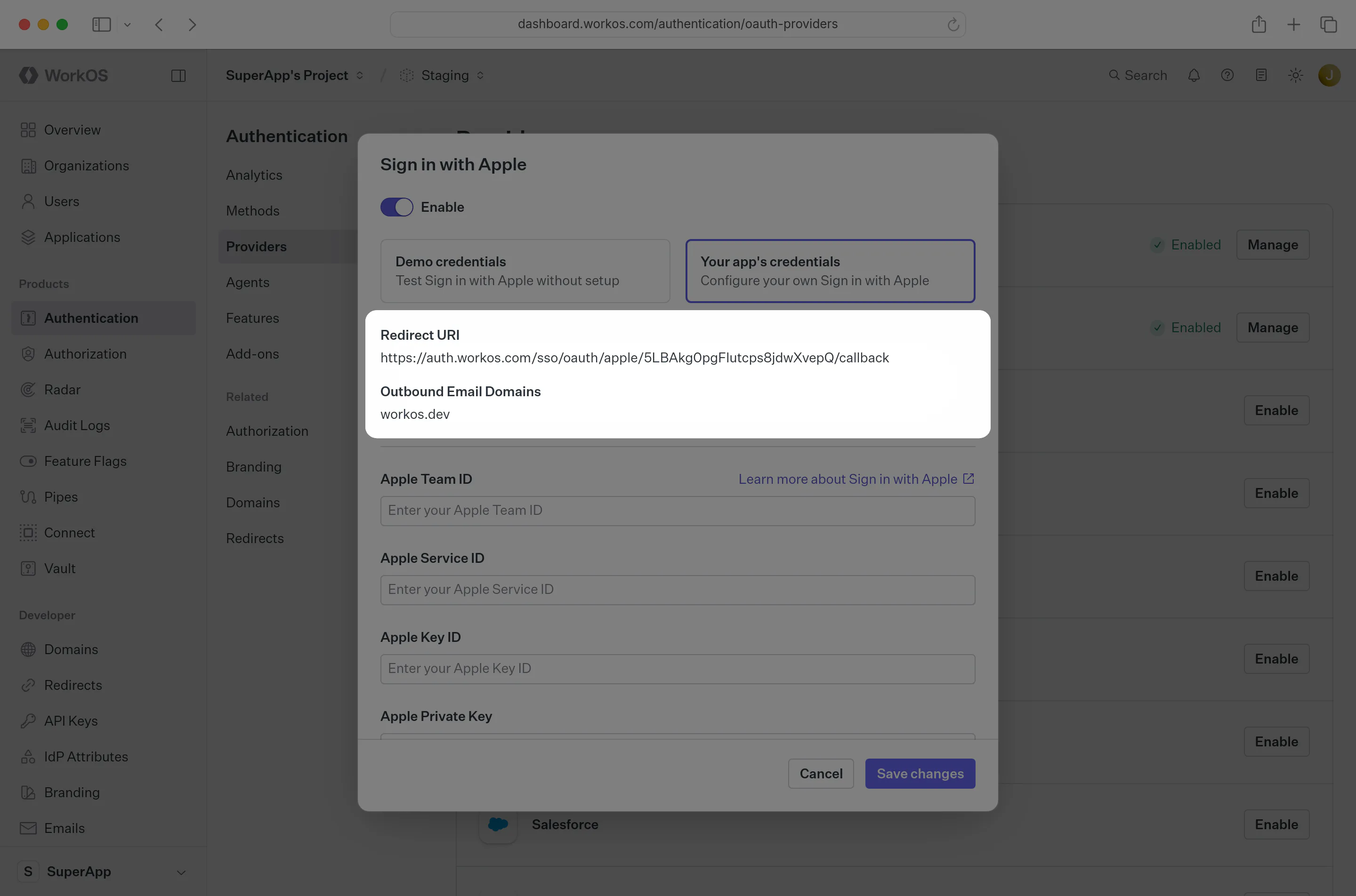Open Methods in Authentication menu
The image size is (1356, 896).
click(x=253, y=211)
